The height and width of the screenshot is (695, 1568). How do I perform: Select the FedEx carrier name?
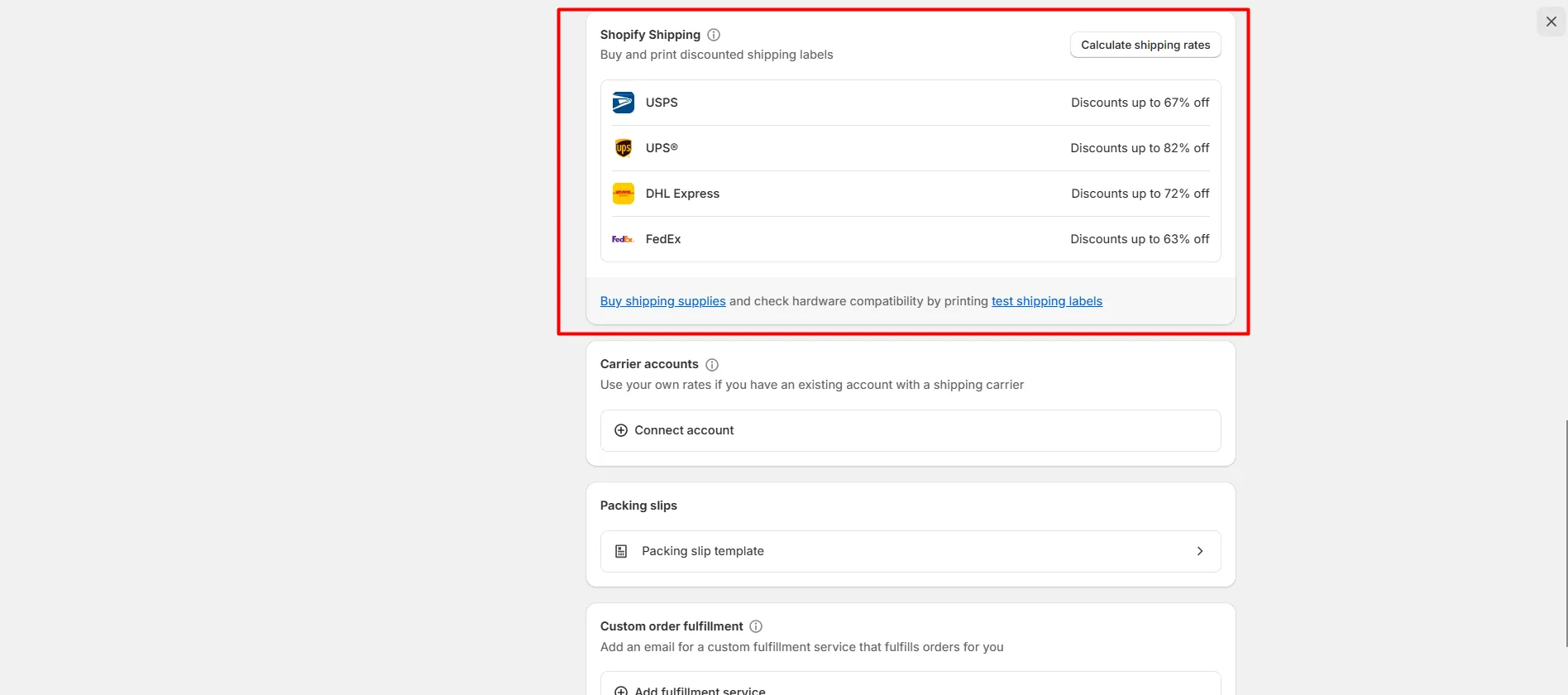[663, 239]
